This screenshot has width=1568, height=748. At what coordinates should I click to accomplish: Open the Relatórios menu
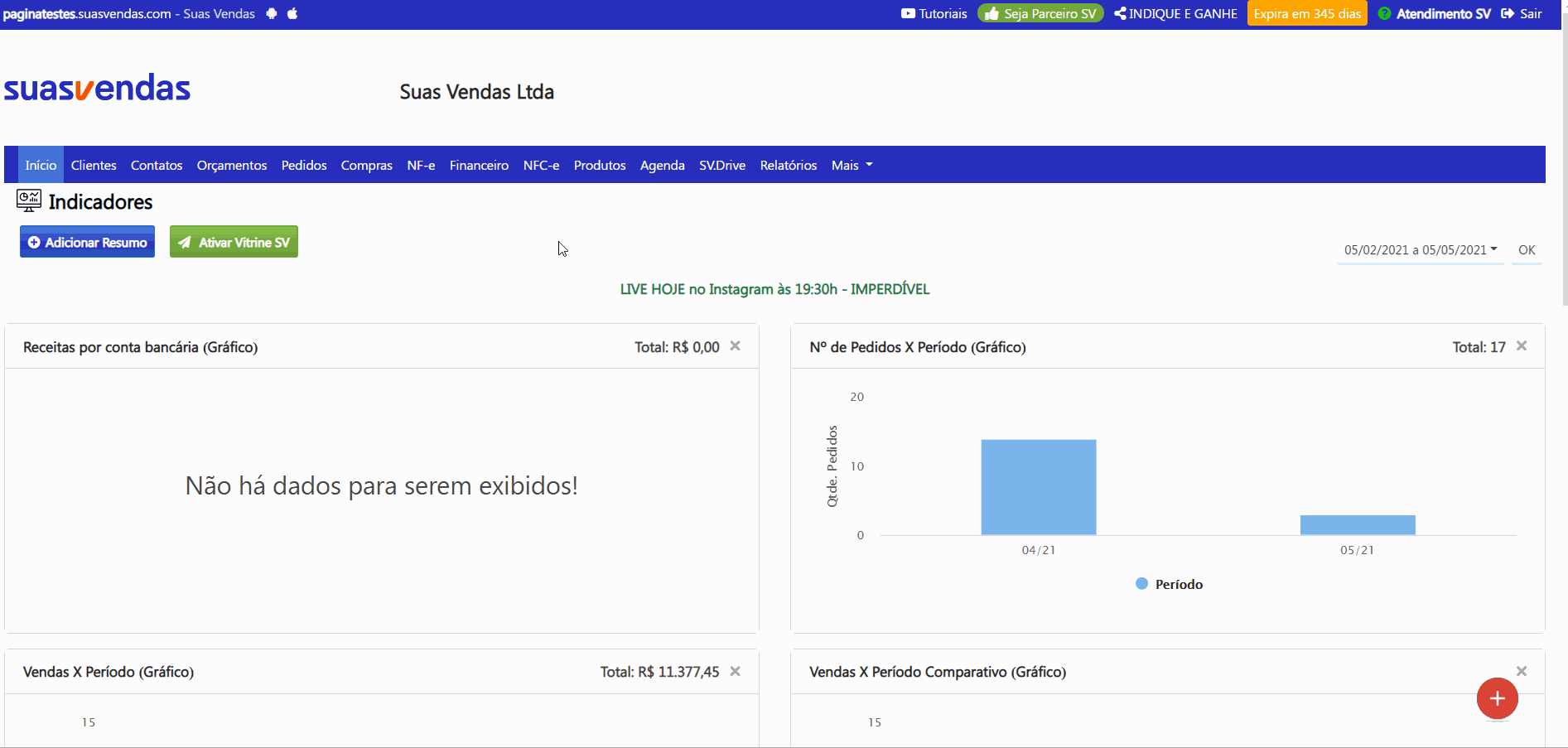pos(789,165)
